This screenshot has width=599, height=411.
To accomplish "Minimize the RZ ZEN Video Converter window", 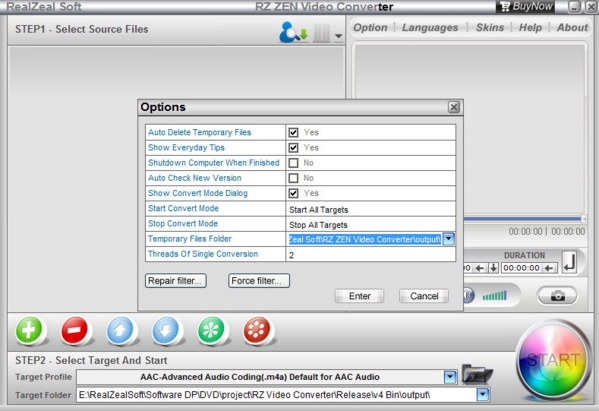I will [574, 7].
